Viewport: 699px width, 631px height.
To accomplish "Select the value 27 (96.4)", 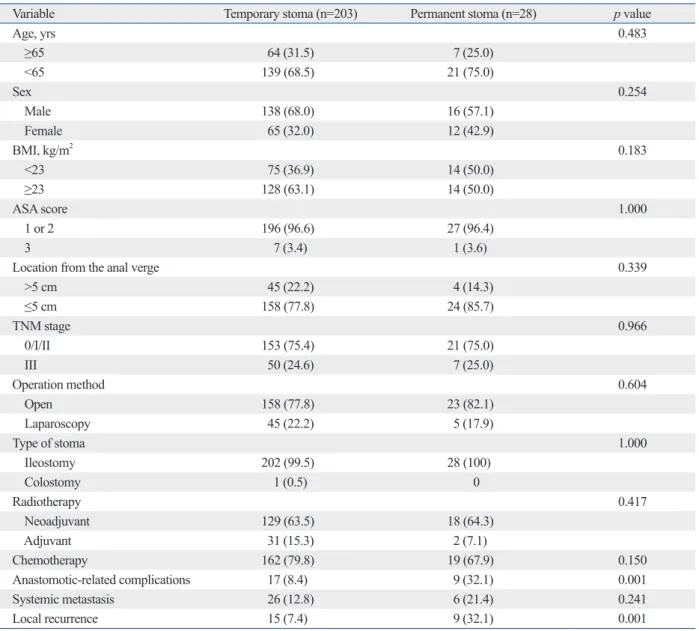I will tap(471, 229).
